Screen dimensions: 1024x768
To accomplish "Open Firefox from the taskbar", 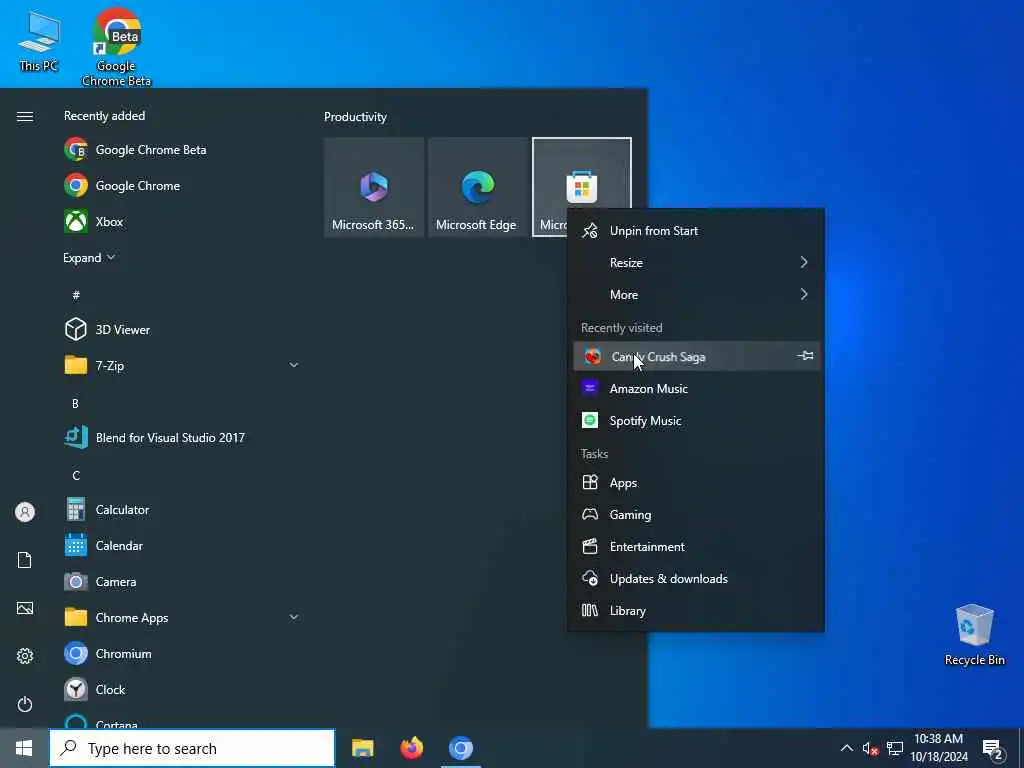I will coord(411,748).
